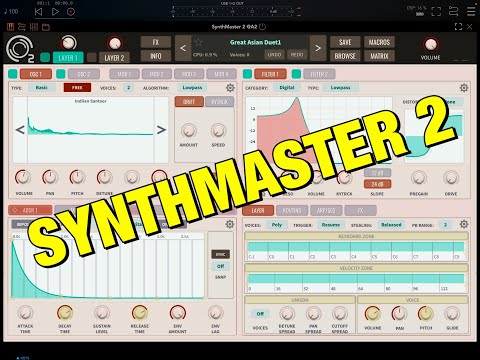The width and height of the screenshot is (480, 360).
Task: Open filter CATEGORY dropdown showing Digital
Action: tap(287, 88)
